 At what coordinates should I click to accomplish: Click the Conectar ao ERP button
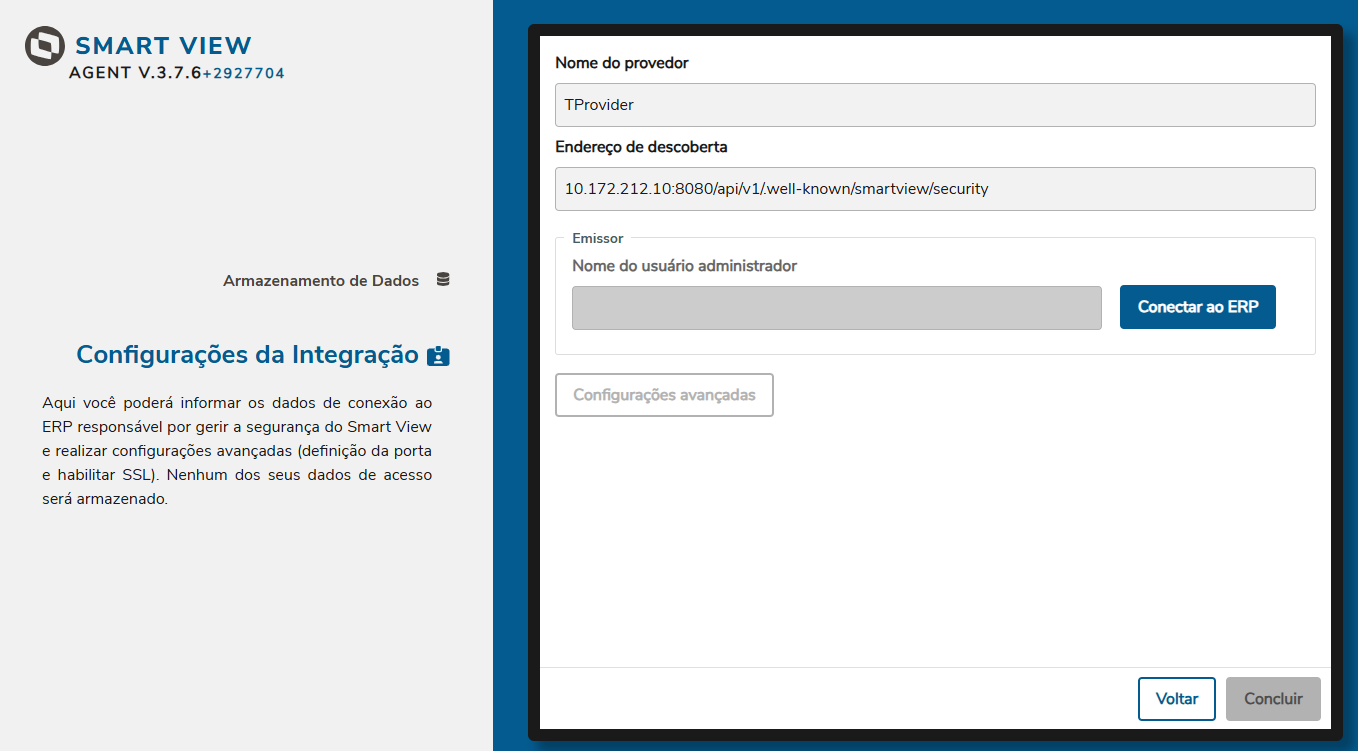click(x=1198, y=307)
